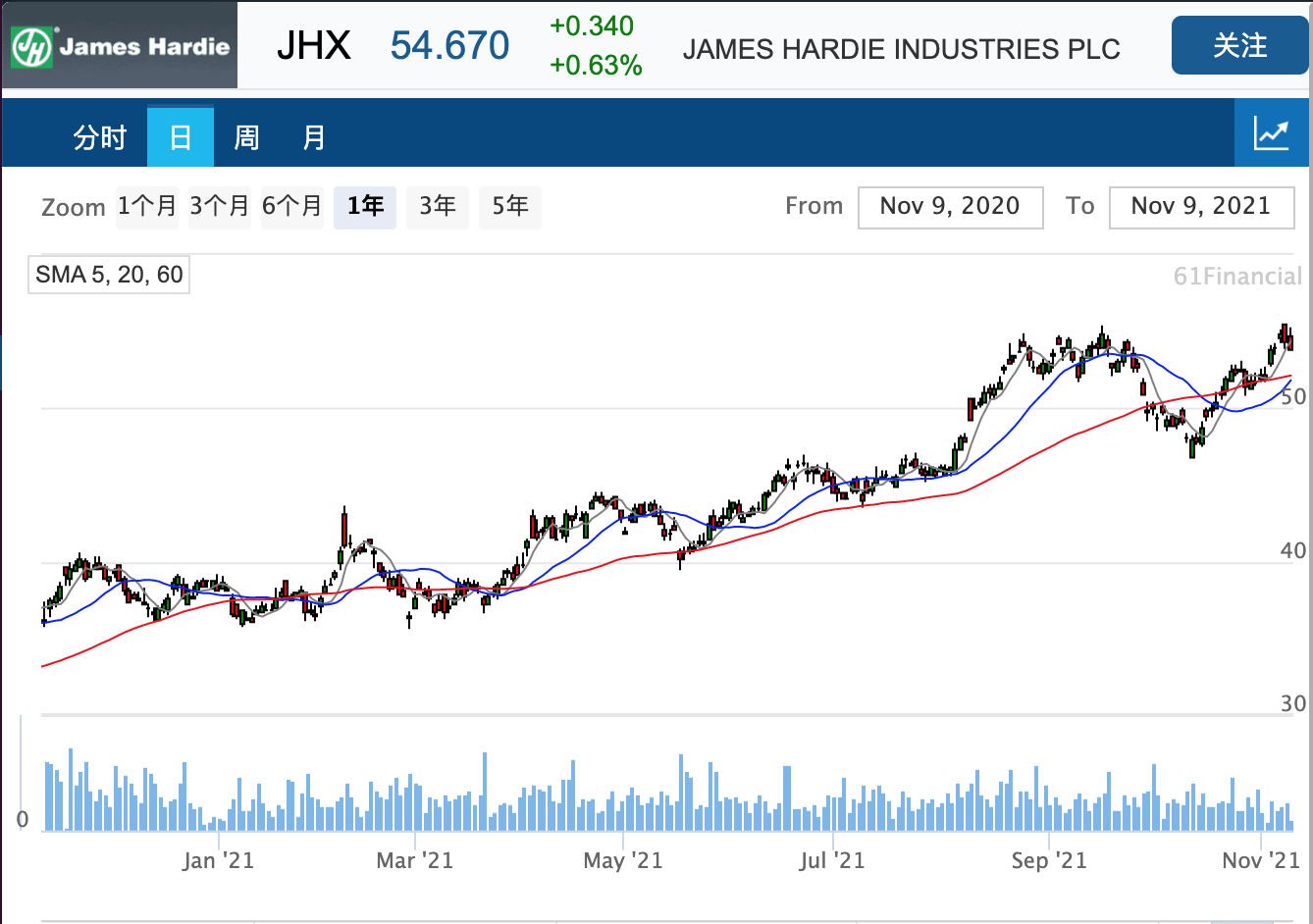Image resolution: width=1313 pixels, height=924 pixels.
Task: Click the SMA 5, 20, 60 legend label
Action: 109,275
